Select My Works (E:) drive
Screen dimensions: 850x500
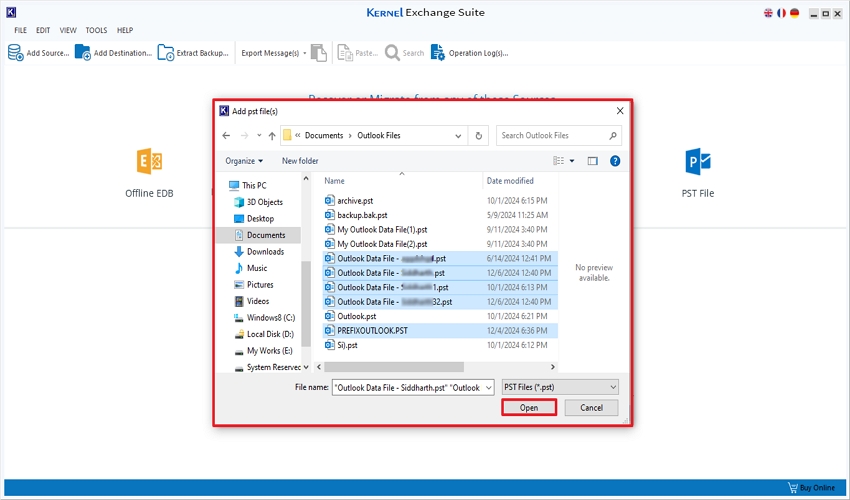(263, 351)
